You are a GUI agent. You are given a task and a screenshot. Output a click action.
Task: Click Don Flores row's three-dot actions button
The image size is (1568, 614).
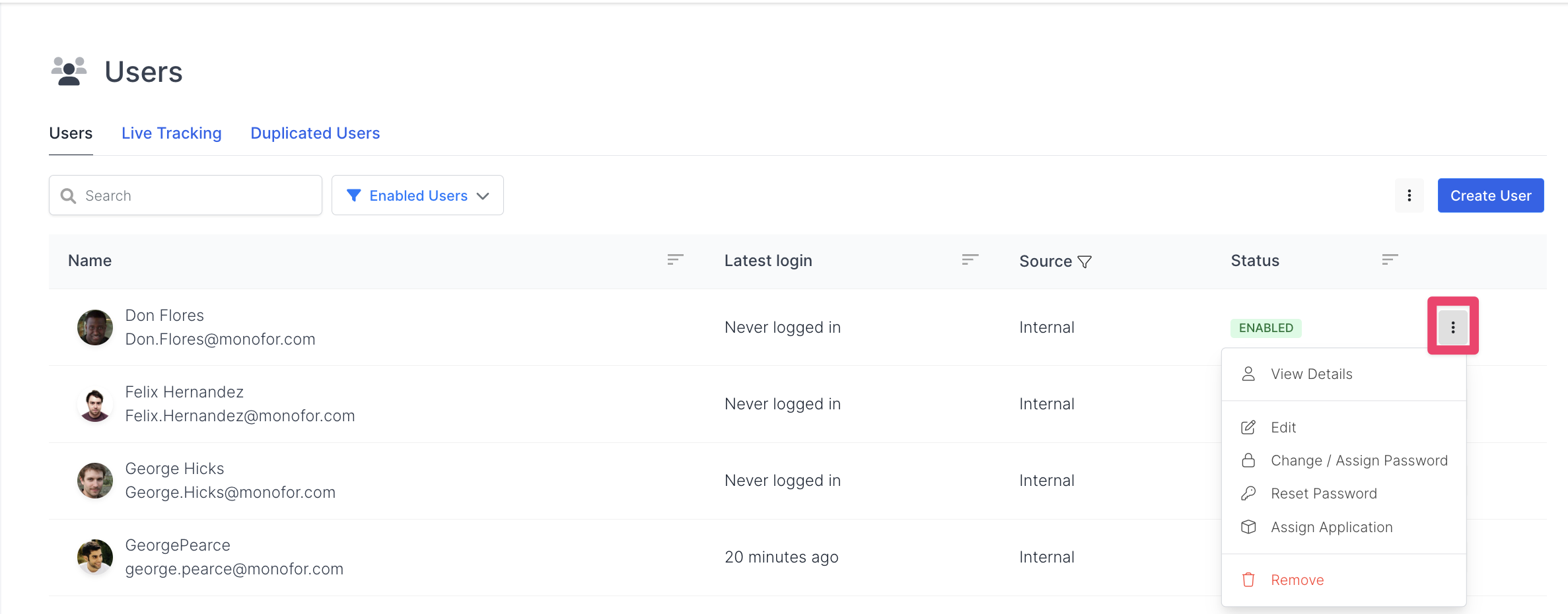[1452, 327]
